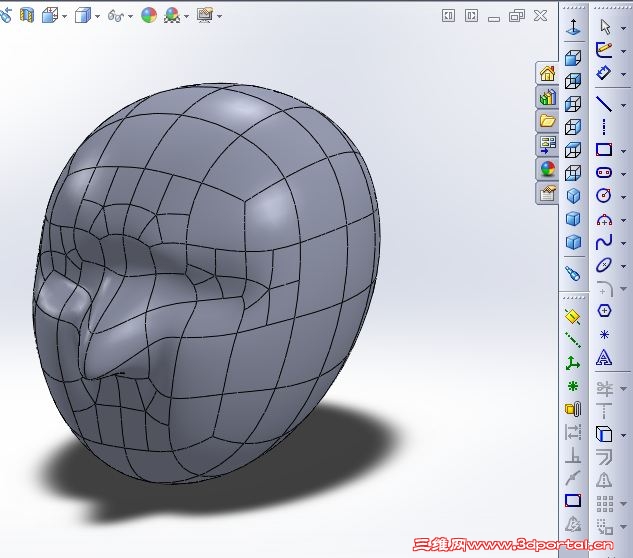This screenshot has width=633, height=558.
Task: Toggle the Section View tool
Action: pyautogui.click(x=27, y=16)
